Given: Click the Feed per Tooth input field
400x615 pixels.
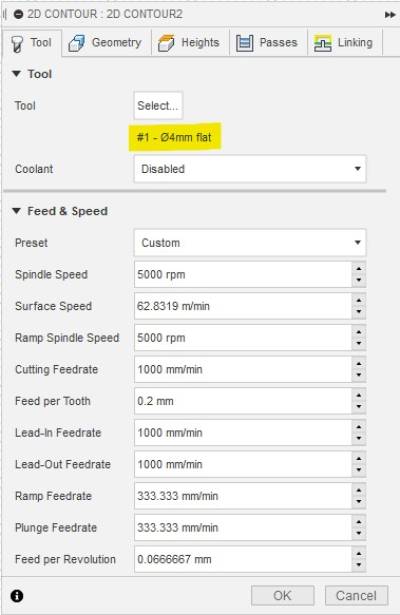Looking at the screenshot, I should (x=243, y=401).
